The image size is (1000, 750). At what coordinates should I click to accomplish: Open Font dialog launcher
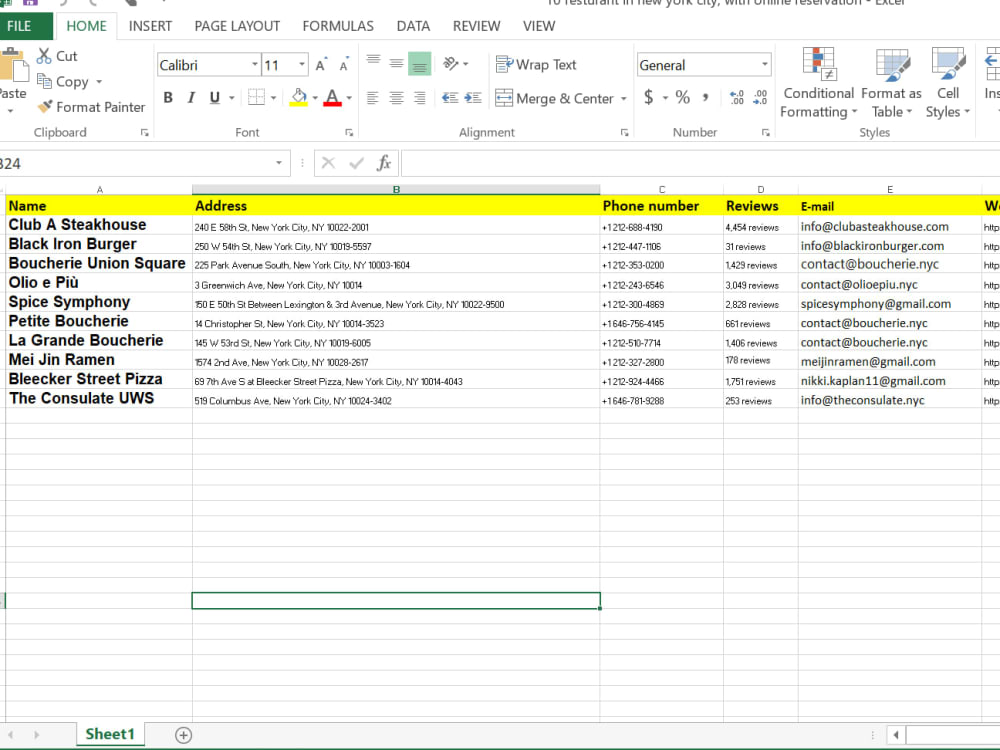click(x=349, y=133)
